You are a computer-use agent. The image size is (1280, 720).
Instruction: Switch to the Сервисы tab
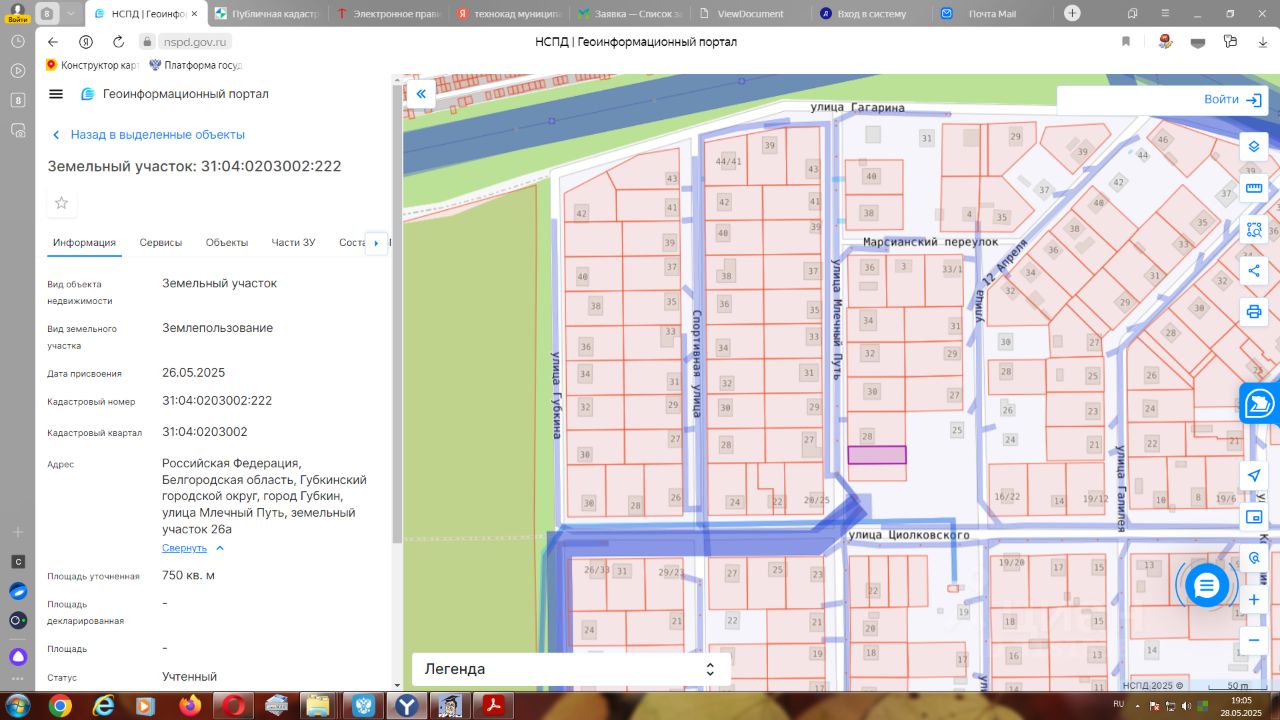point(160,243)
